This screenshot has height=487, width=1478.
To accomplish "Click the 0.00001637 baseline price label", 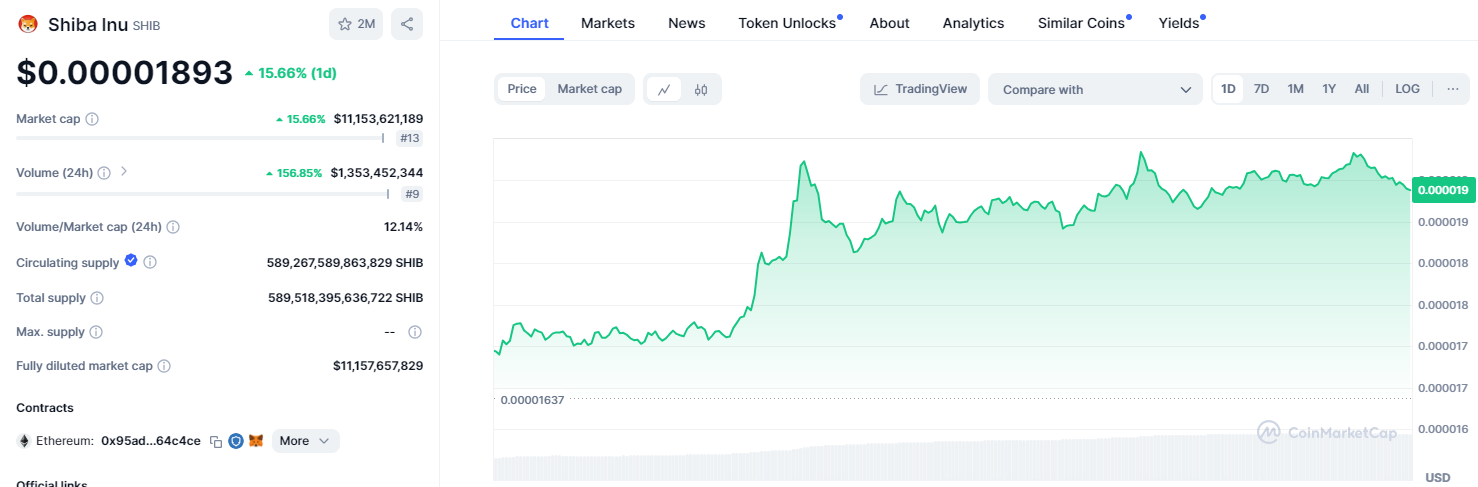I will pos(531,400).
